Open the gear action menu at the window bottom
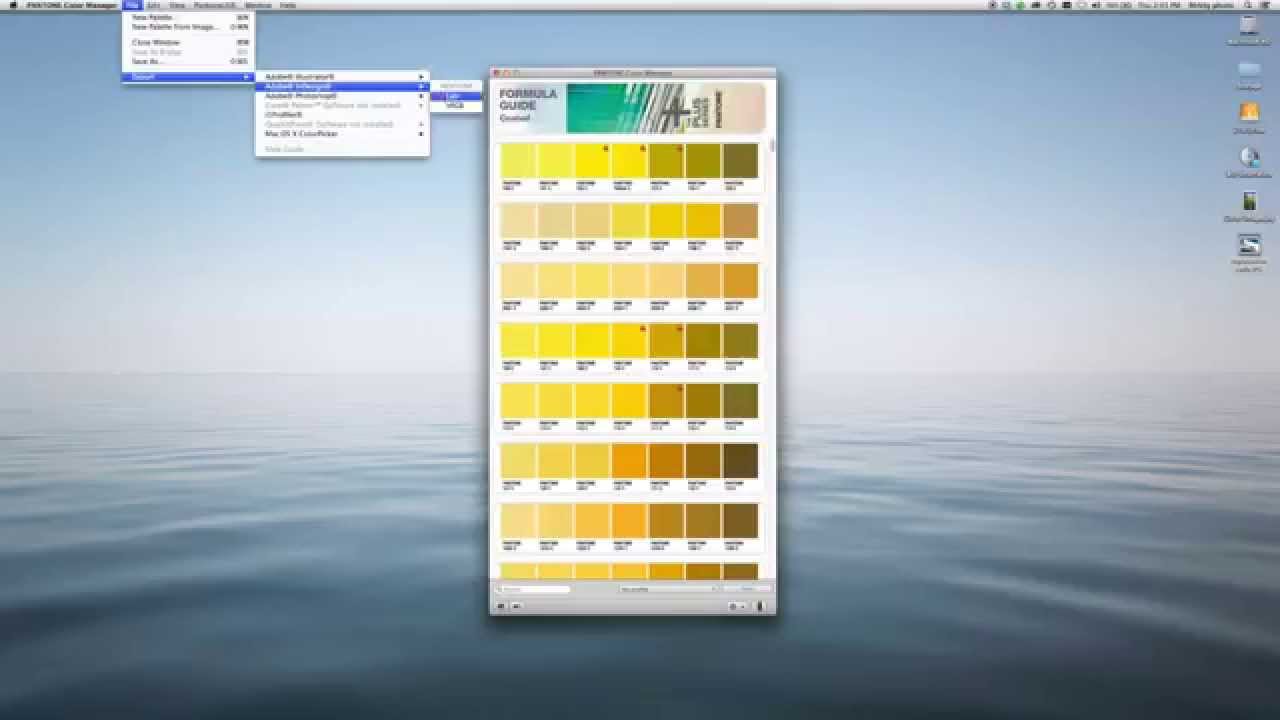1280x720 pixels. coord(737,606)
